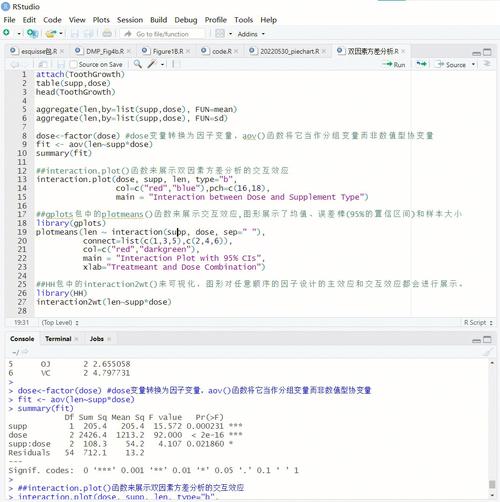The height and width of the screenshot is (502, 500).
Task: Click the workspace panes grid icon
Action: 220,33
